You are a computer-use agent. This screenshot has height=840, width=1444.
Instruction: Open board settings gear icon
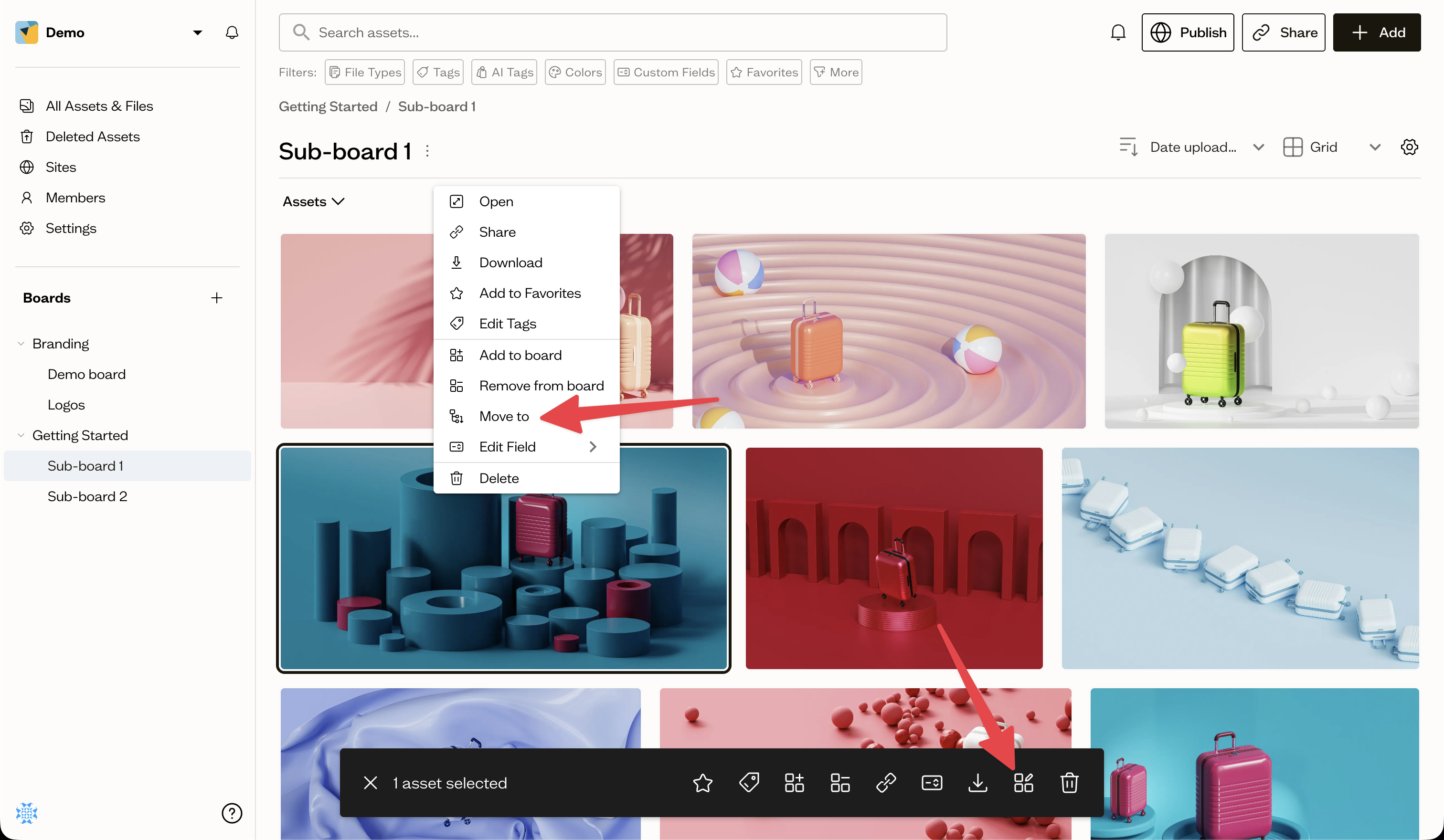tap(1409, 147)
